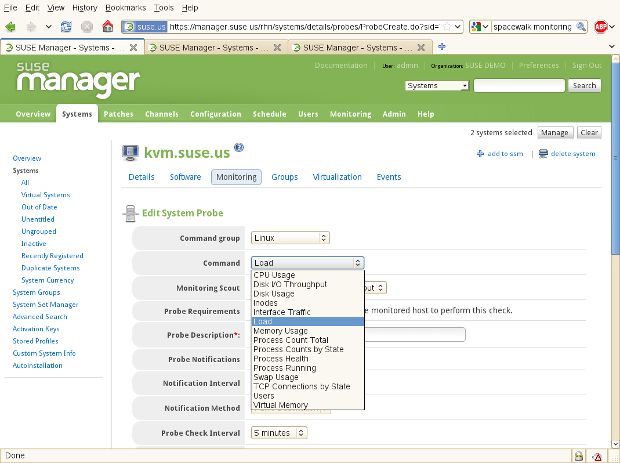Click the magnifier icon in browser search box

(581, 27)
